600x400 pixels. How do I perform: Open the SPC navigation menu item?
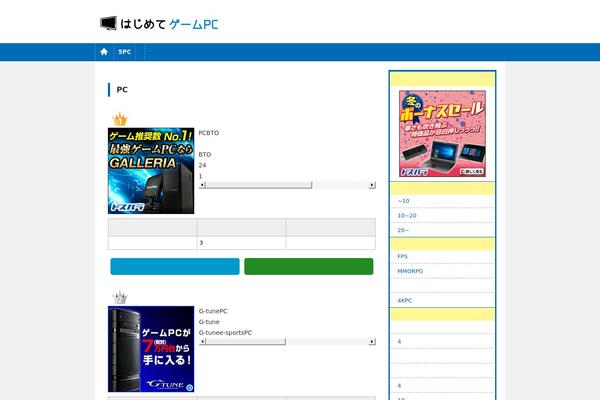125,52
